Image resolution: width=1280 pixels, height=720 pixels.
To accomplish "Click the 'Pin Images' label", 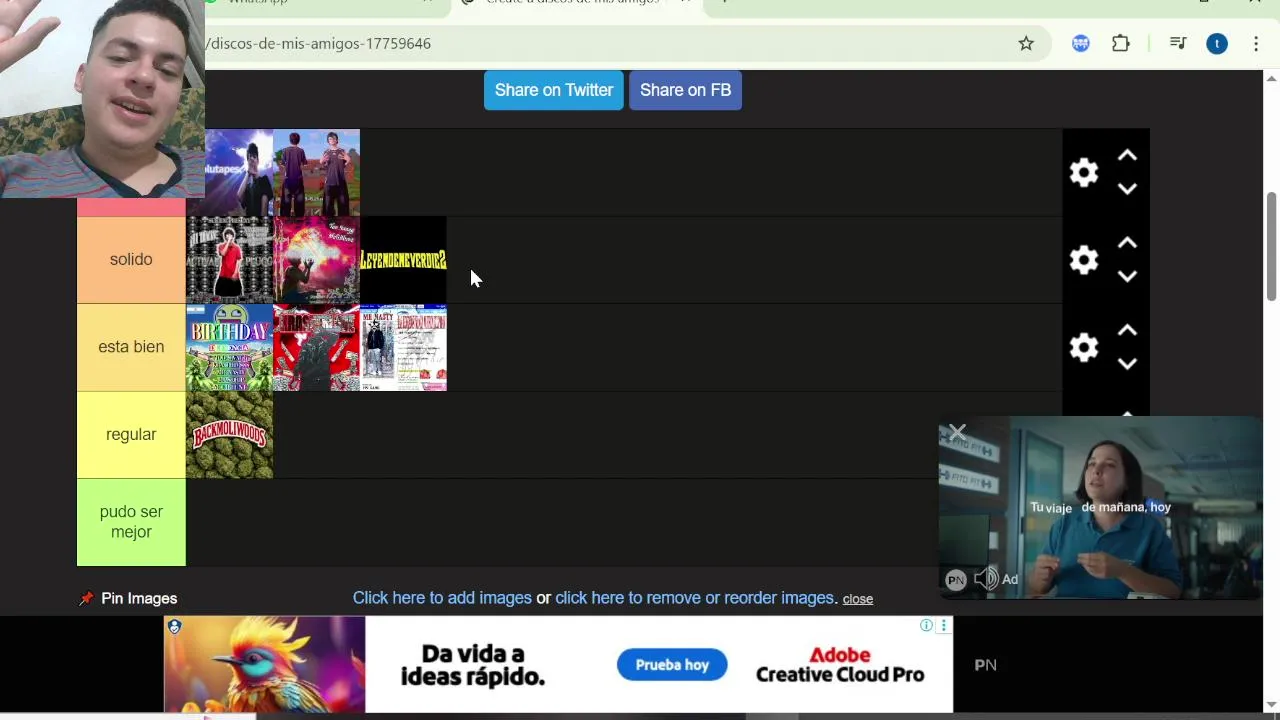I will click(139, 598).
